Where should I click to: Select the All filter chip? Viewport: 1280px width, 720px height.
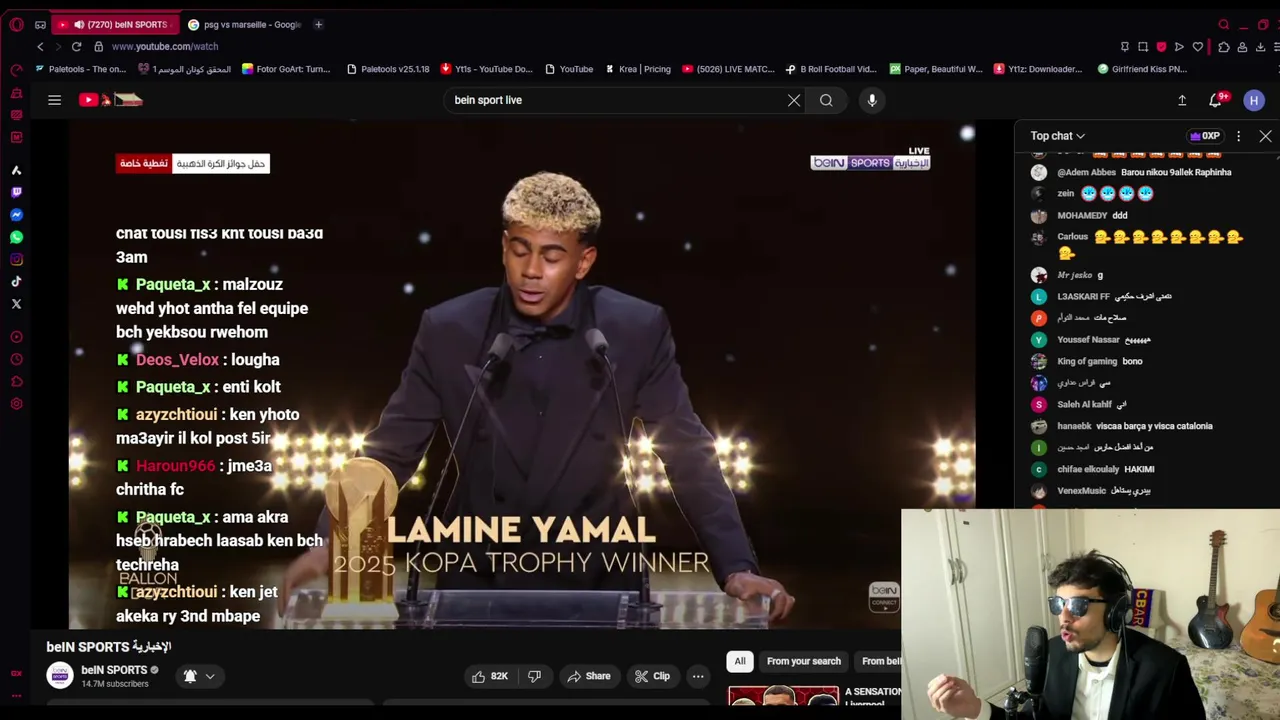pos(740,661)
